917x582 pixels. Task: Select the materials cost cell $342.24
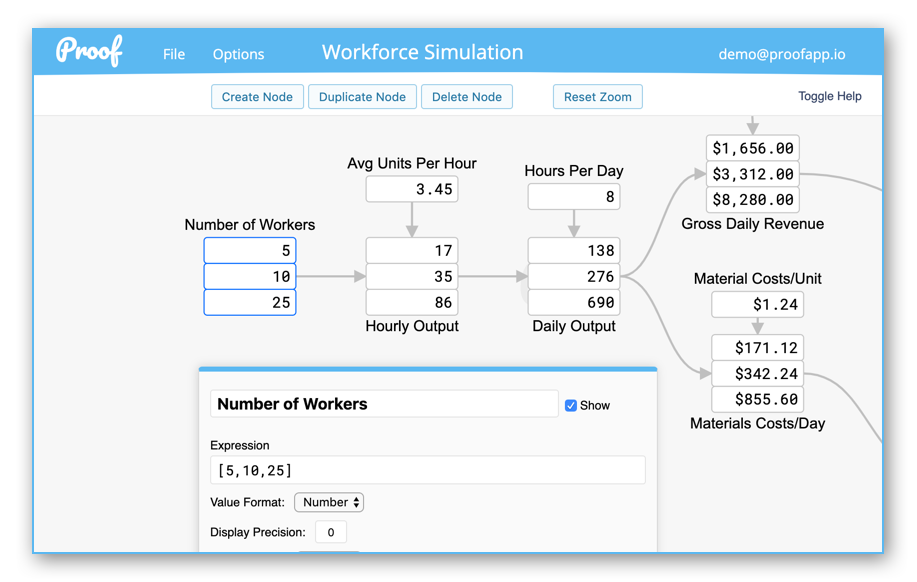click(x=757, y=373)
